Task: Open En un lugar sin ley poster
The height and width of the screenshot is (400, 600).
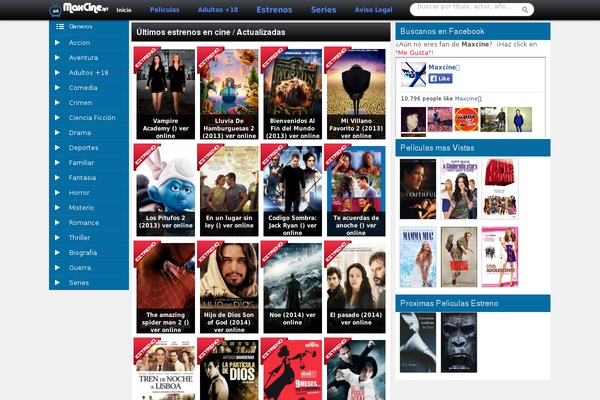Action: click(x=229, y=191)
